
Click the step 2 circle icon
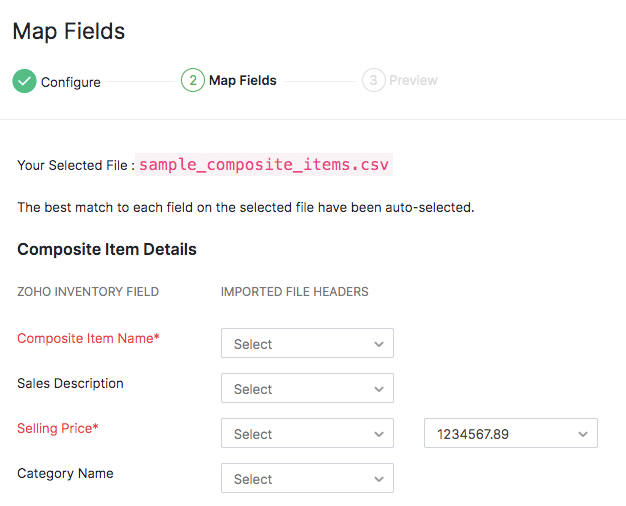point(192,80)
